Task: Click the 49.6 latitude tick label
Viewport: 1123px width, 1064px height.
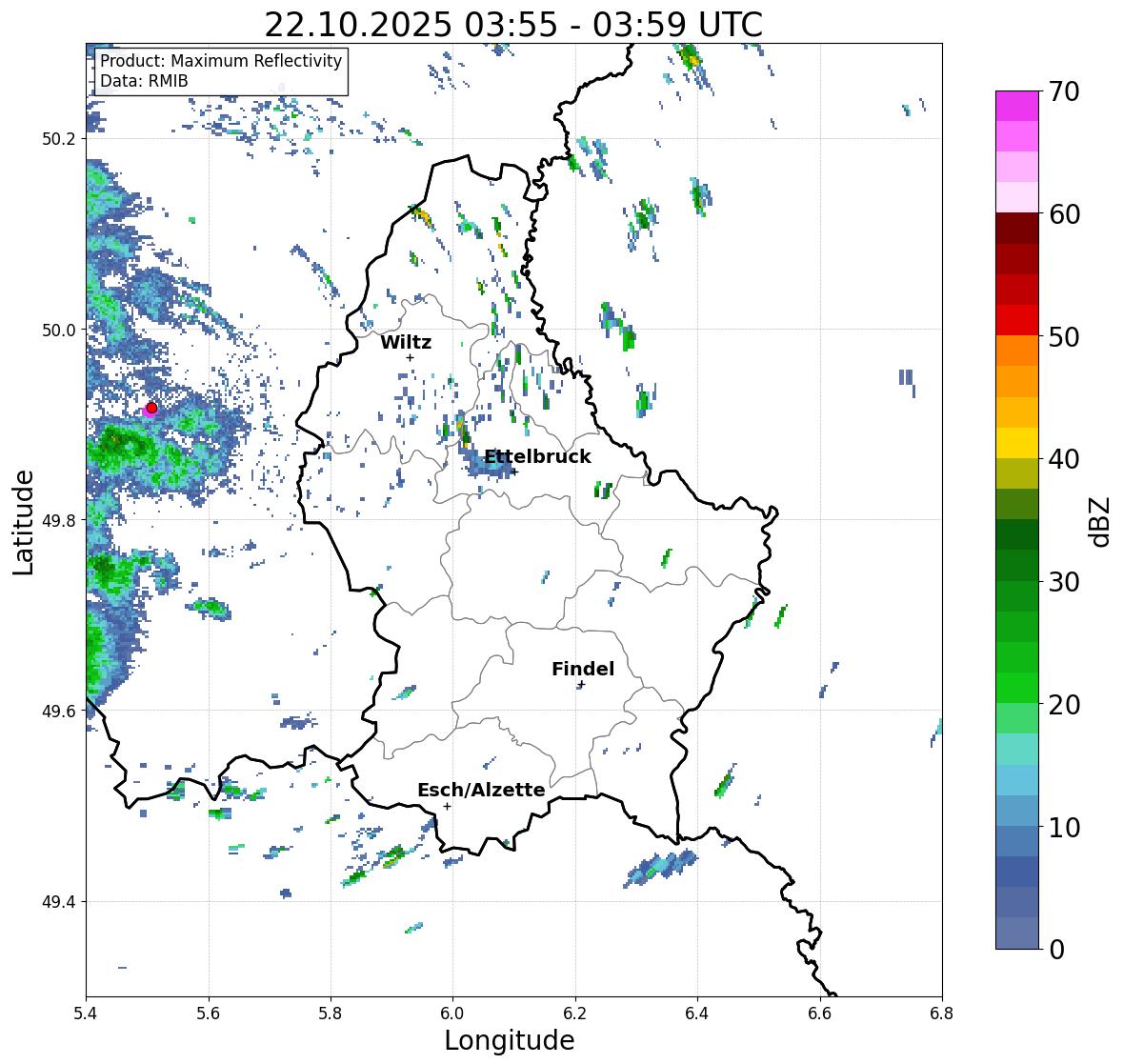Action: [x=59, y=712]
